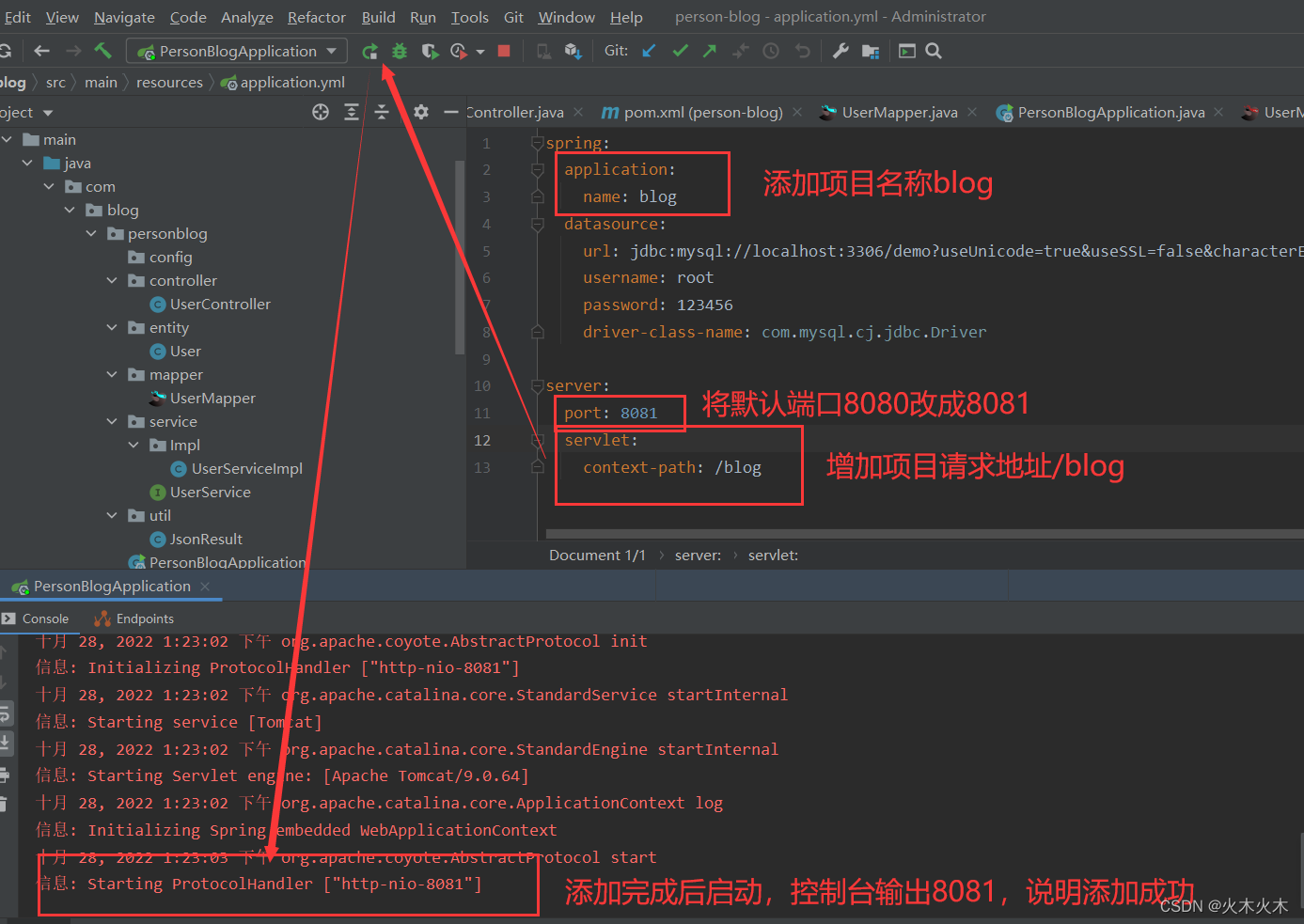
Task: Collapse the controller folder in project tree
Action: coord(111,280)
